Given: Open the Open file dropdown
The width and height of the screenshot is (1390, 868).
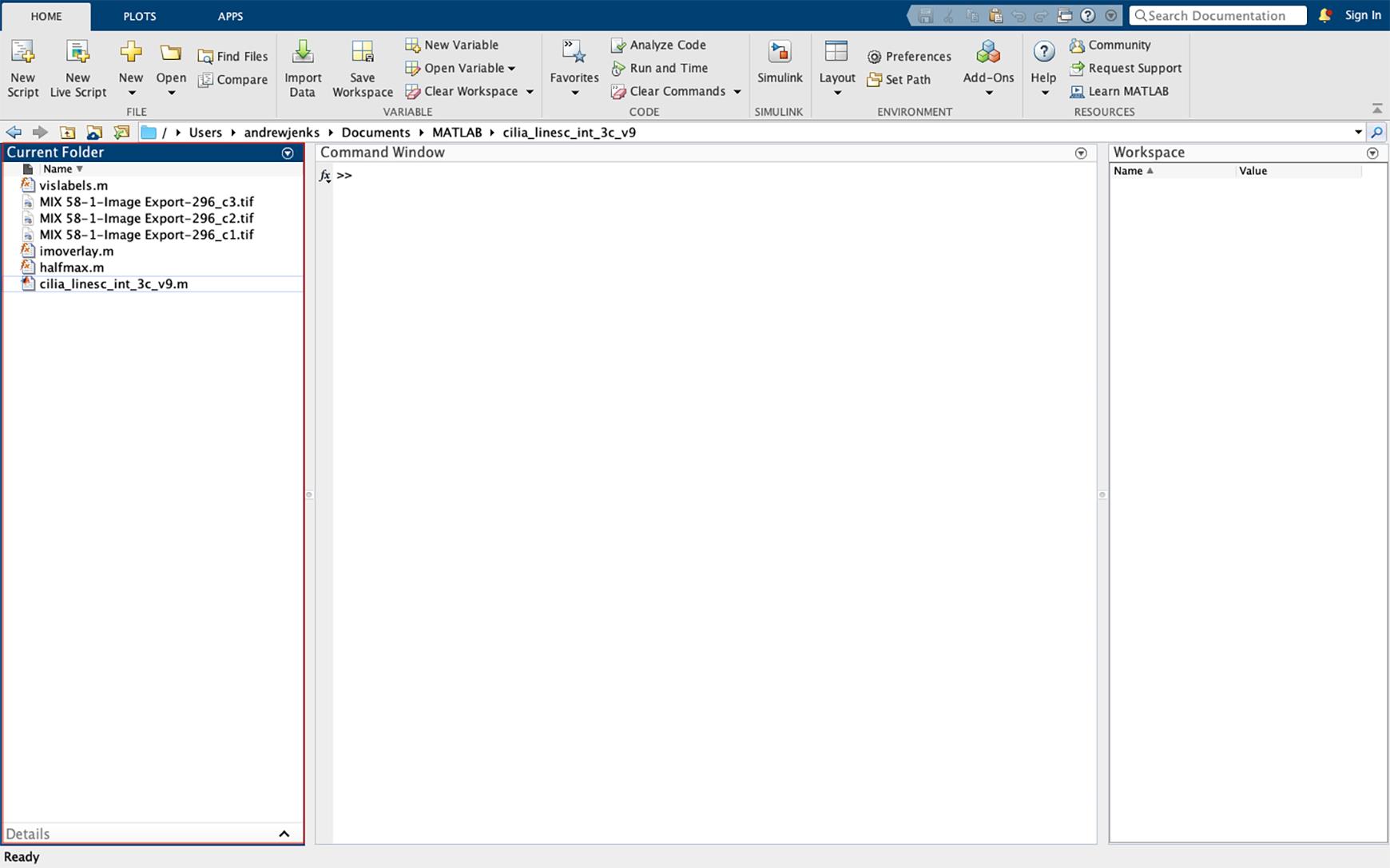Looking at the screenshot, I should [x=171, y=69].
